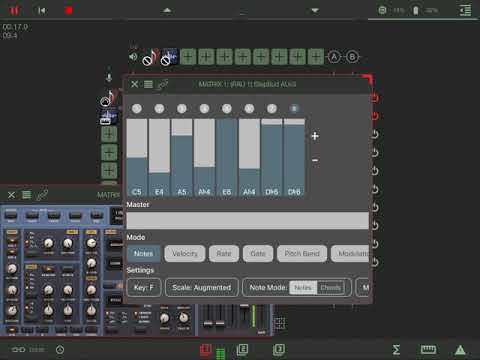Open the Scale: Augmented selector
This screenshot has width=480, height=360.
[x=202, y=287]
